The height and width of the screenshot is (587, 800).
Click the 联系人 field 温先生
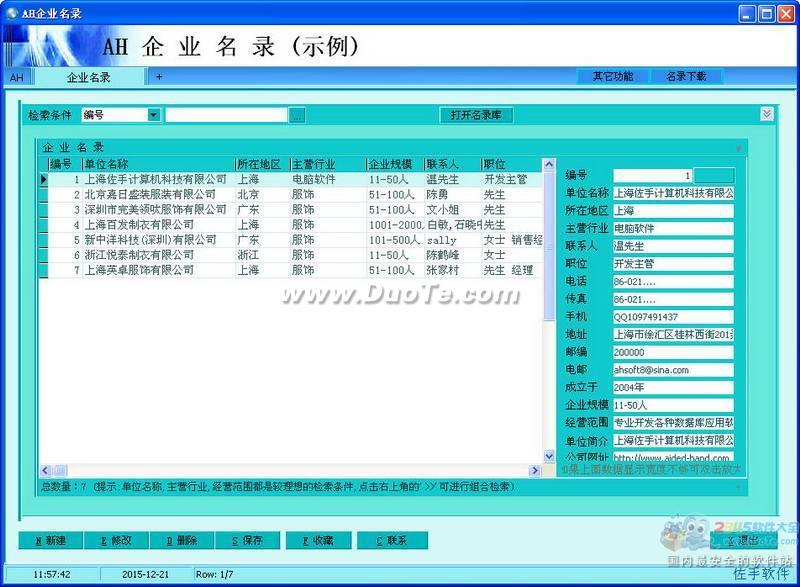673,246
